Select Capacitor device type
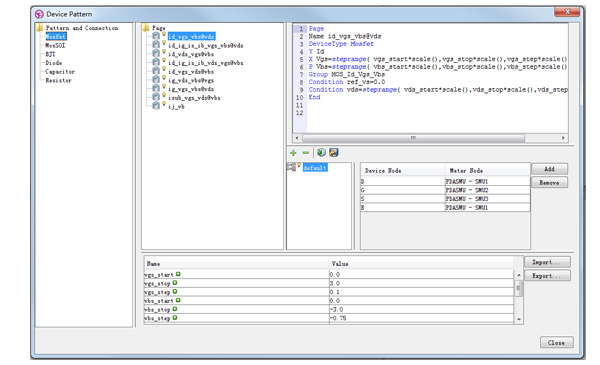 click(x=60, y=72)
